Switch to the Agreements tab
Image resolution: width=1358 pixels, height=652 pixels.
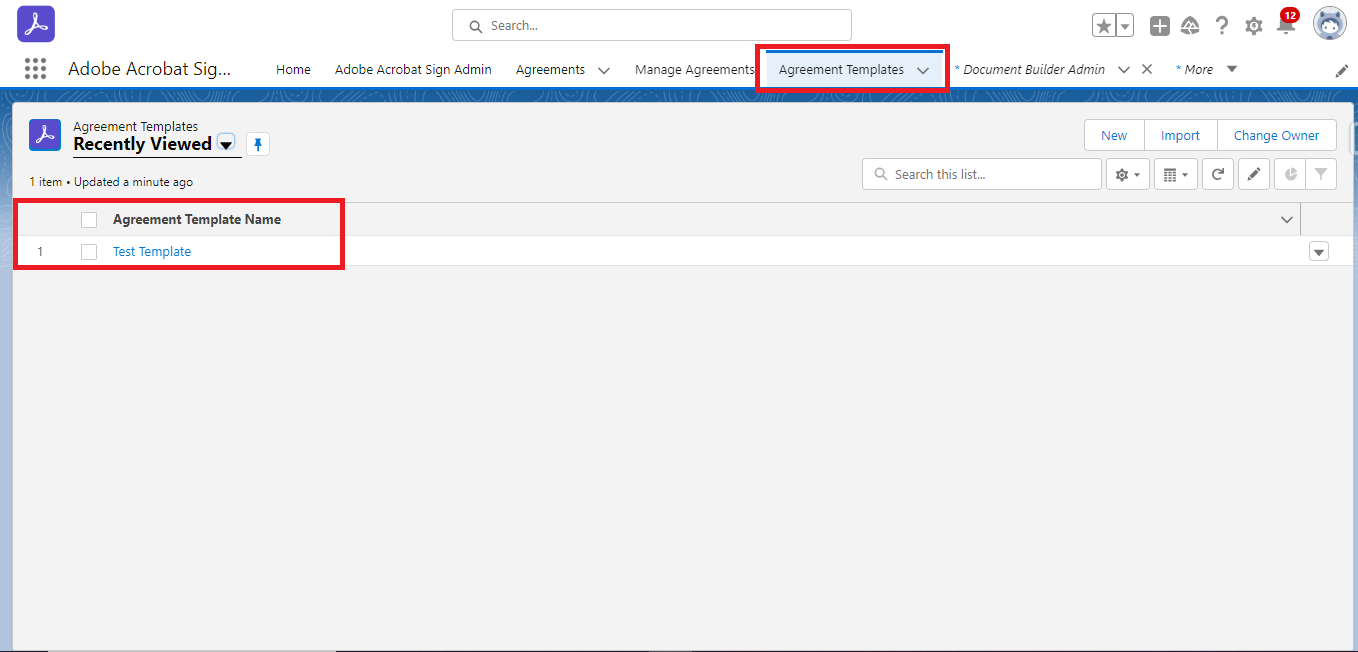[550, 69]
